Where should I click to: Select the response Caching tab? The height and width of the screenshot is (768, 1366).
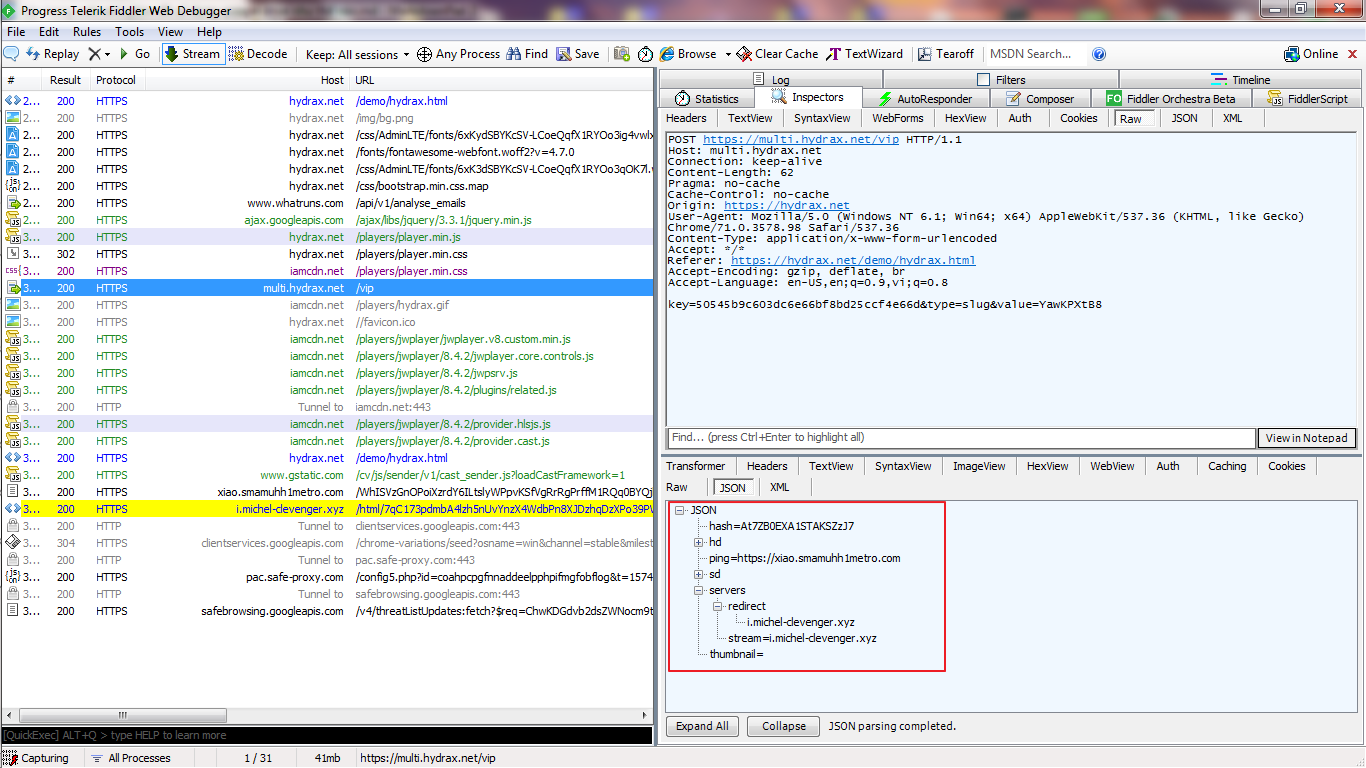(1227, 466)
